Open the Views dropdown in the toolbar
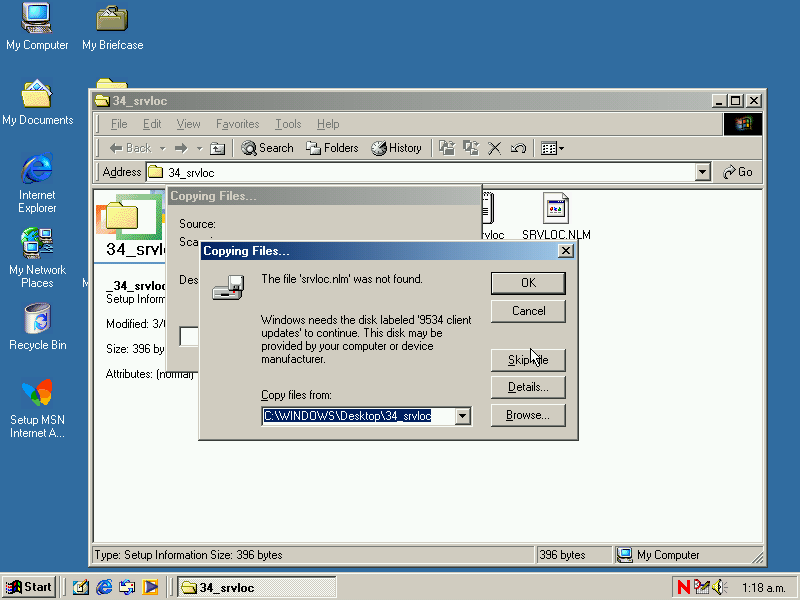 tap(552, 148)
